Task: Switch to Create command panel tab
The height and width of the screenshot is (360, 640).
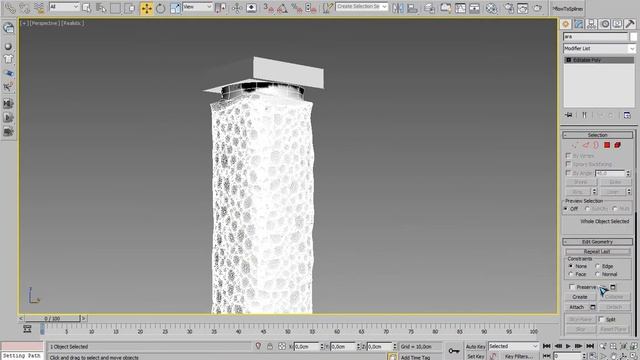Action: (565, 24)
